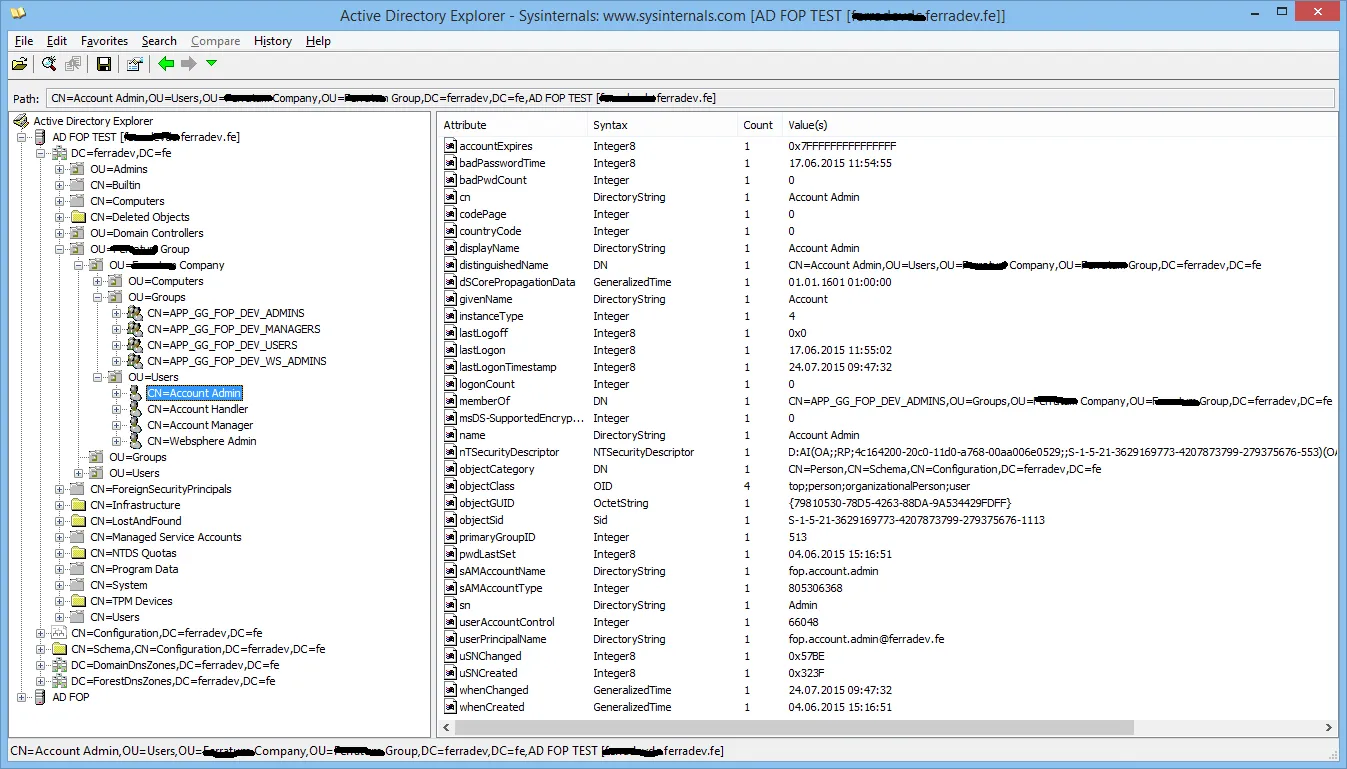The height and width of the screenshot is (769, 1347).
Task: Expand the APP_GG_FOP_DEV_MANAGERS group node
Action: pyautogui.click(x=117, y=329)
